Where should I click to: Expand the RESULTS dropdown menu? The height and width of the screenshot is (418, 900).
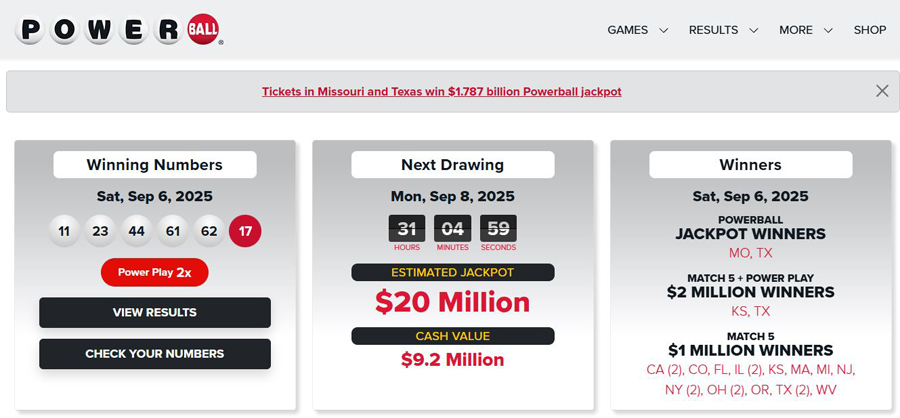[x=723, y=30]
